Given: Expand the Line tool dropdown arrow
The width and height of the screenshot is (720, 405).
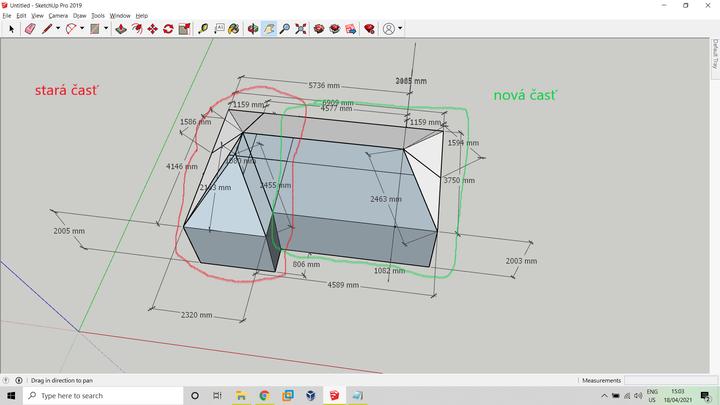Looking at the screenshot, I should (57, 29).
